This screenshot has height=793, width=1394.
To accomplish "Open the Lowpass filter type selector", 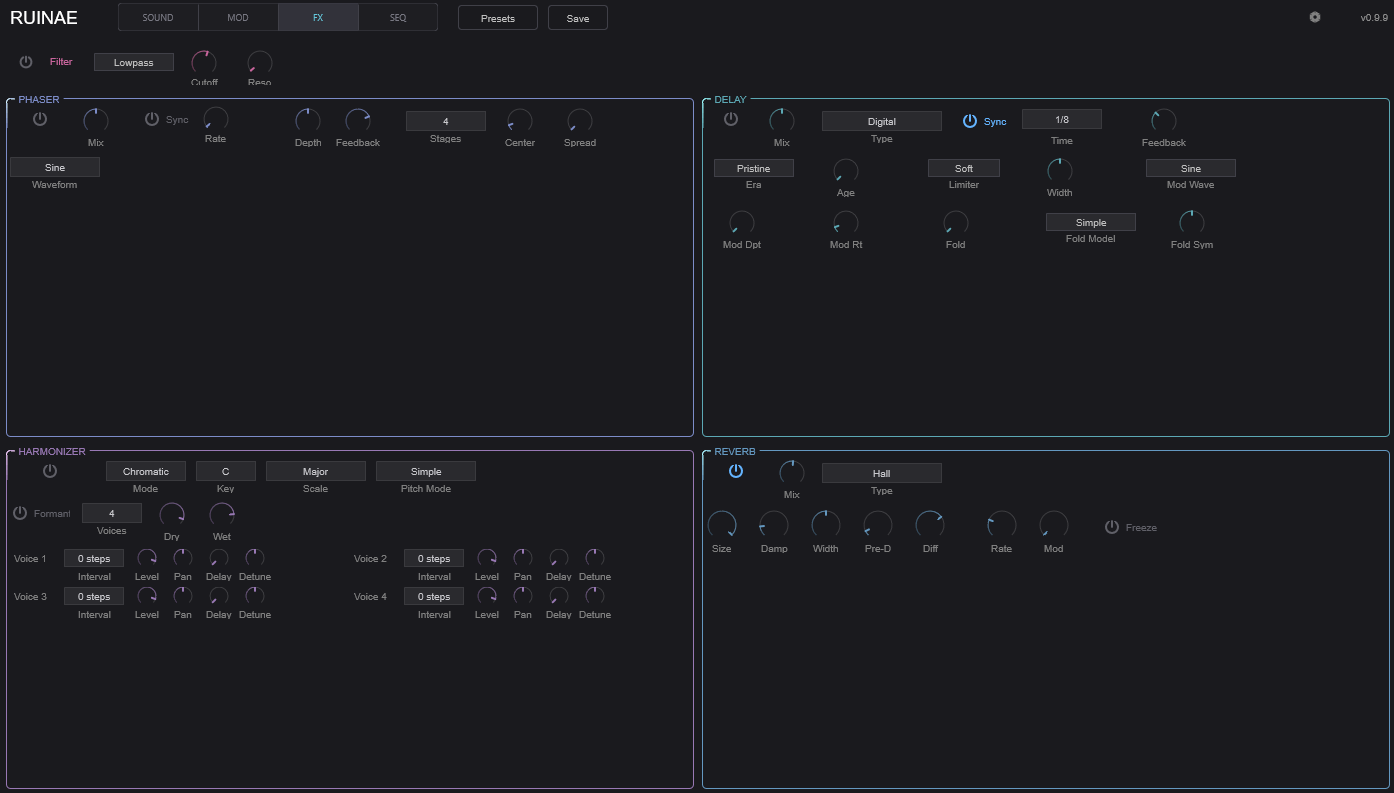I will (x=133, y=61).
